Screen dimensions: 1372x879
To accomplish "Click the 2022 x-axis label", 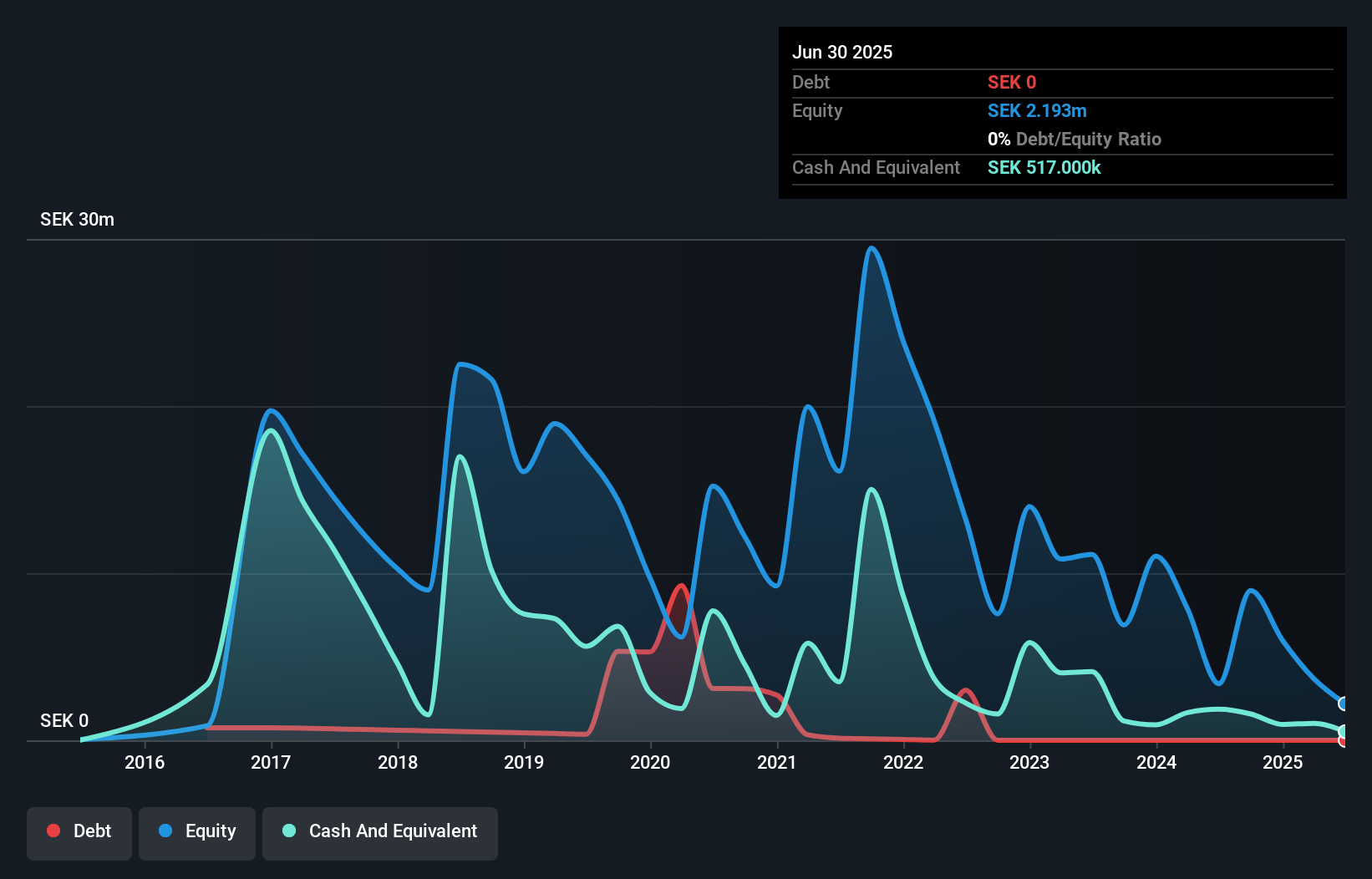I will click(903, 762).
